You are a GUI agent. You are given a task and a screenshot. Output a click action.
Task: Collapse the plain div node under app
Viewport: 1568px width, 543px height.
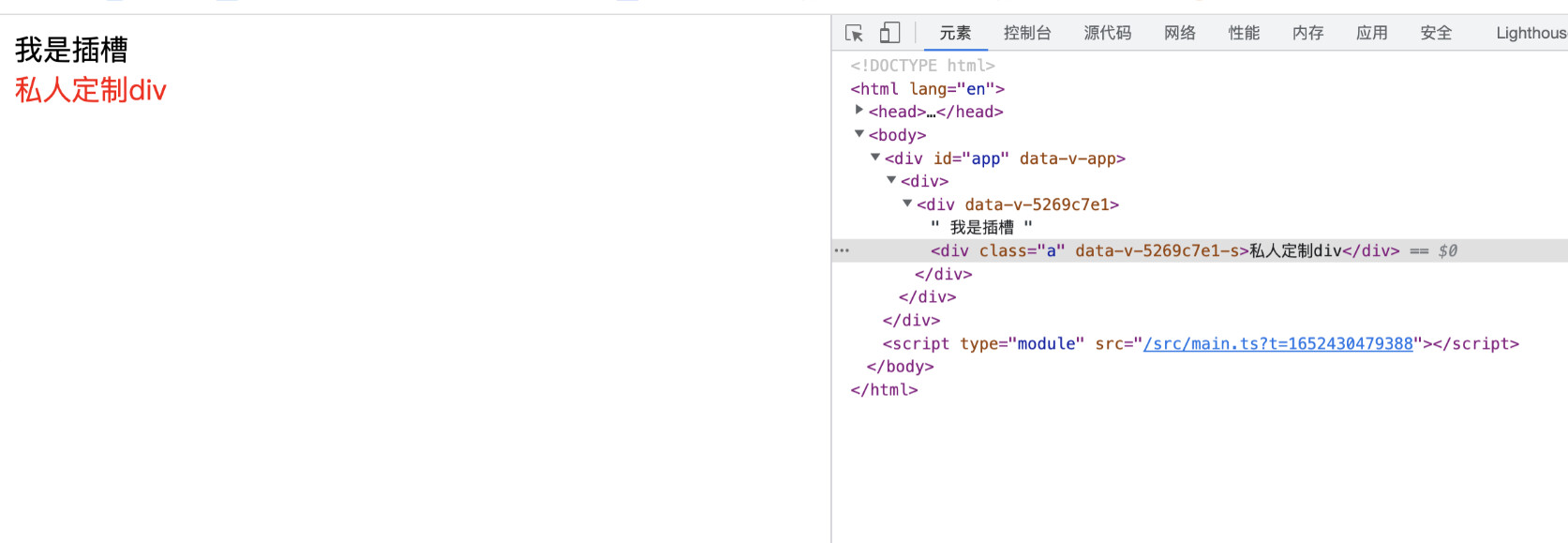(x=891, y=180)
